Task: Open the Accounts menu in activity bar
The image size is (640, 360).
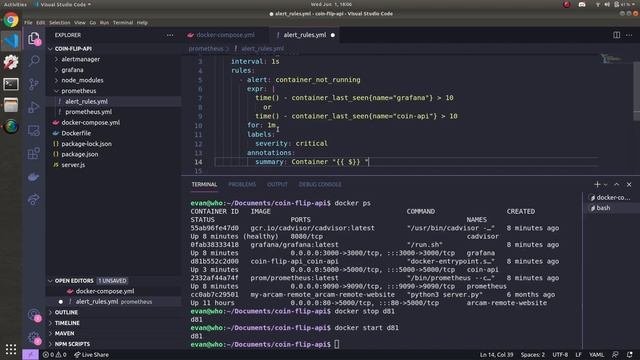Action: coord(34,315)
